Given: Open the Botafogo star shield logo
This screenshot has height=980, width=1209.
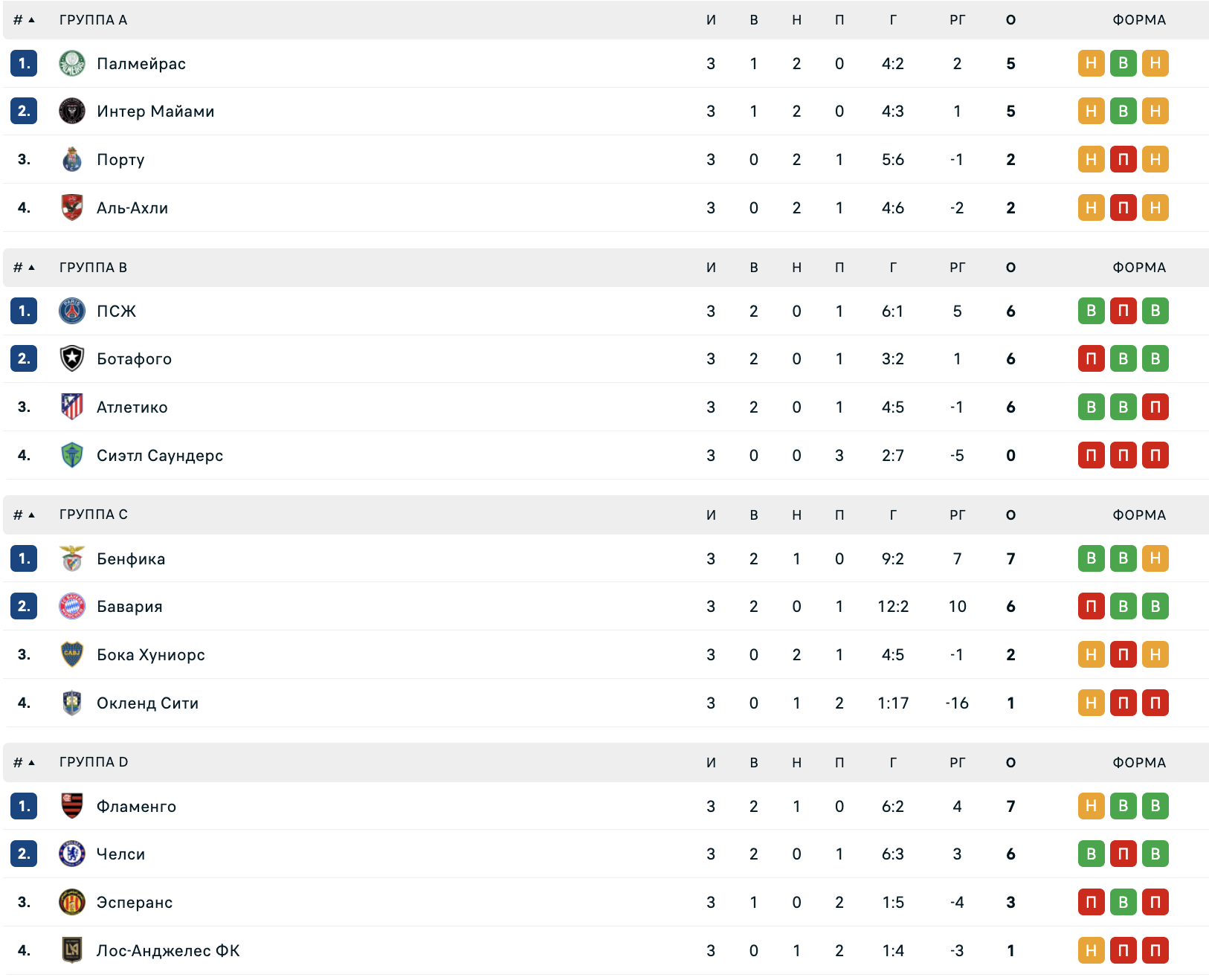Looking at the screenshot, I should pos(72,358).
